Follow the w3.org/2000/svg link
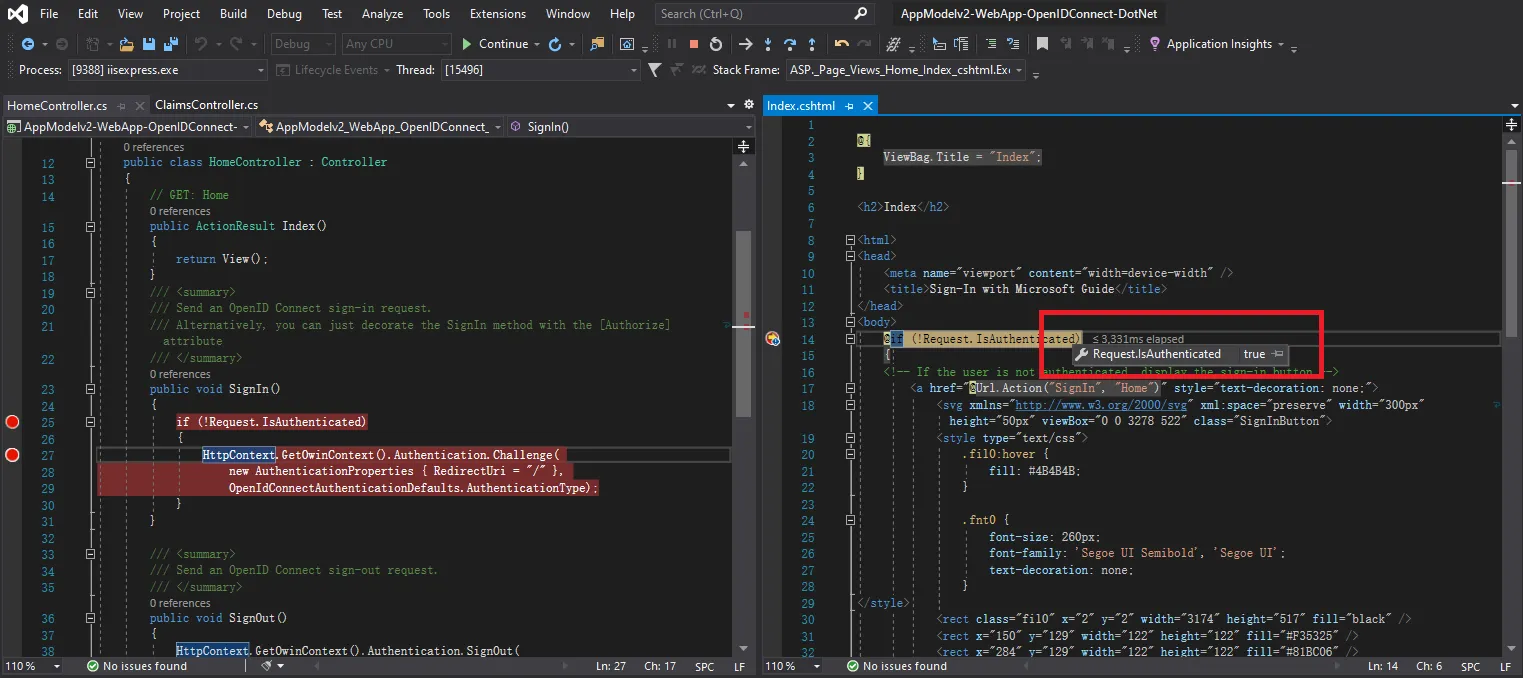This screenshot has height=678, width=1523. pyautogui.click(x=1100, y=405)
